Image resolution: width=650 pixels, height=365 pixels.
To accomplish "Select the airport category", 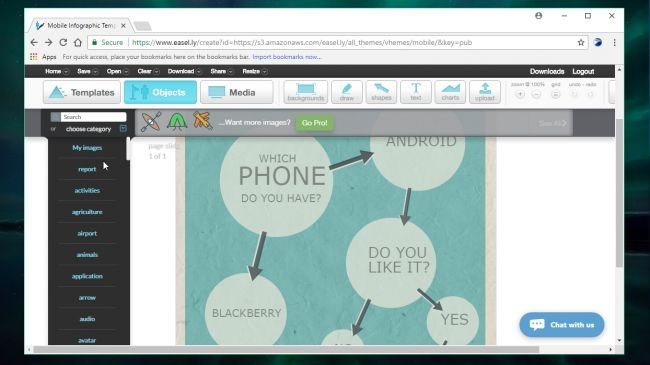I will (x=87, y=233).
